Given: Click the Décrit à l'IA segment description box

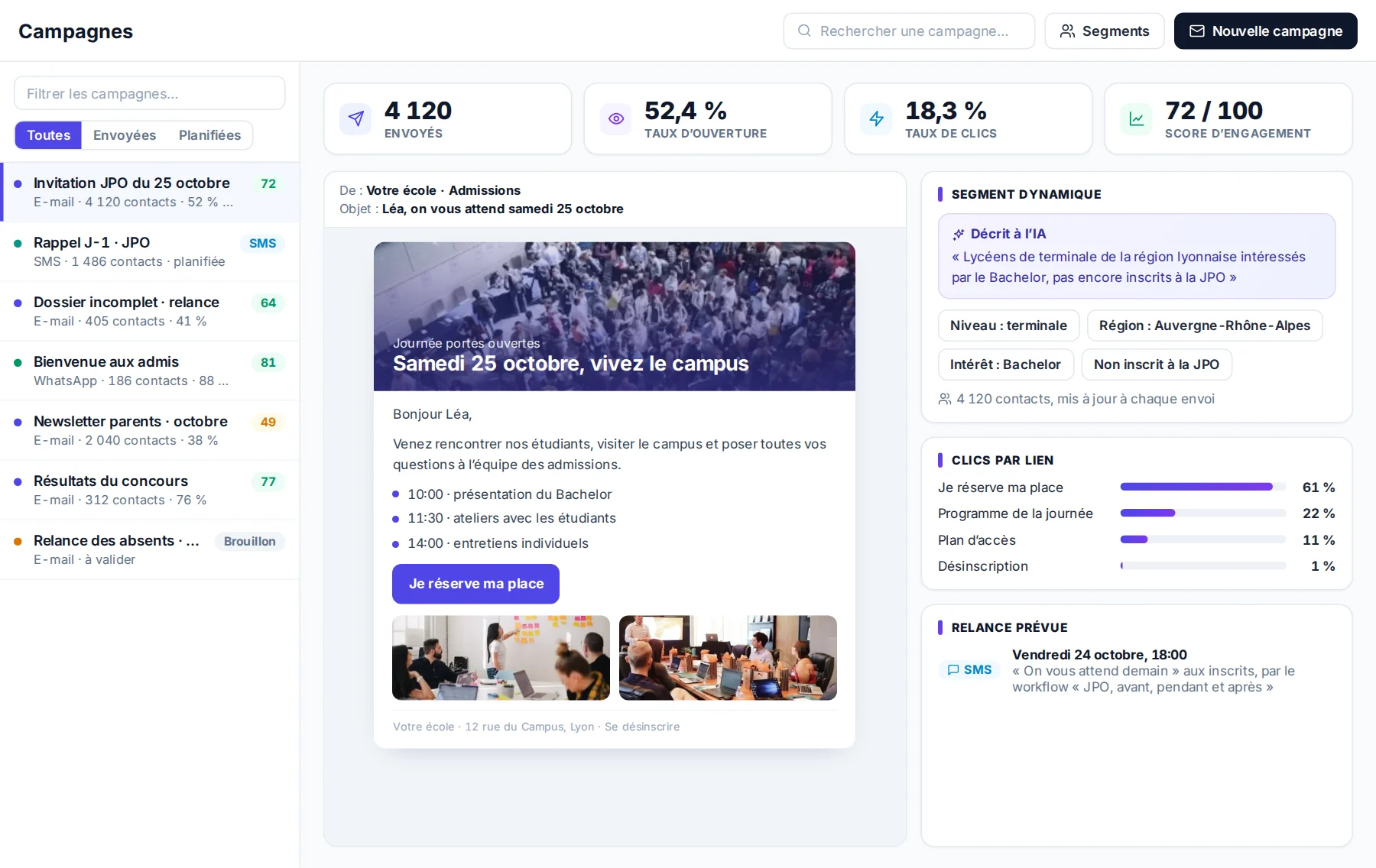Looking at the screenshot, I should [1137, 256].
